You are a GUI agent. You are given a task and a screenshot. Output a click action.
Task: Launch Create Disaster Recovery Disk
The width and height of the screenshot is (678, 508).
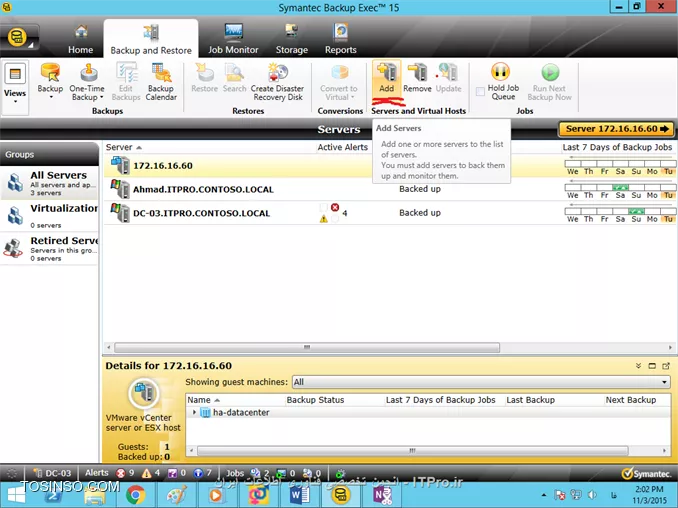(x=277, y=81)
